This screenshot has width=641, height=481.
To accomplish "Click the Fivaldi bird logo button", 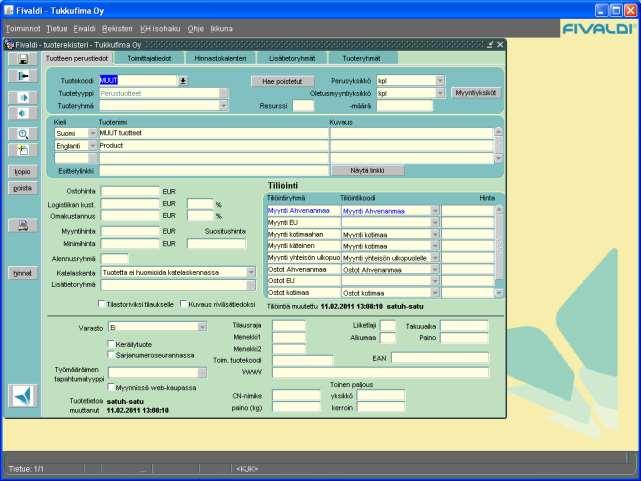I will point(23,396).
